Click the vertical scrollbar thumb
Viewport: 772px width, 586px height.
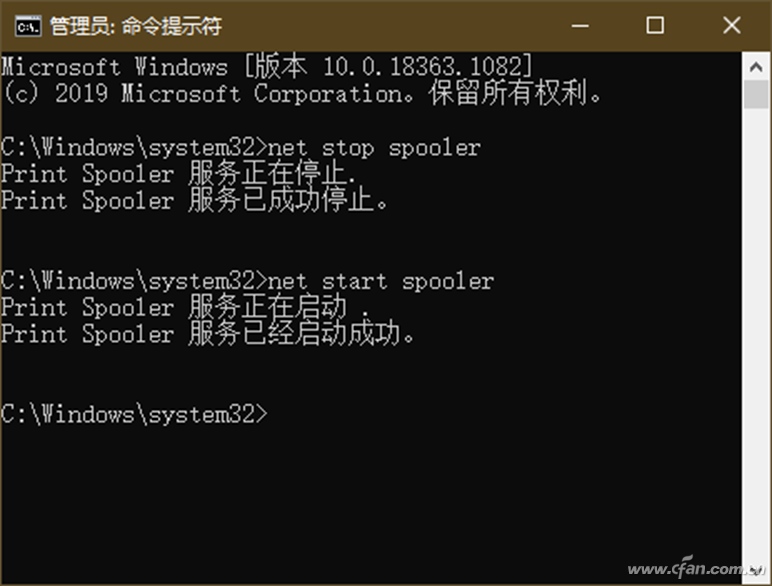(x=756, y=95)
